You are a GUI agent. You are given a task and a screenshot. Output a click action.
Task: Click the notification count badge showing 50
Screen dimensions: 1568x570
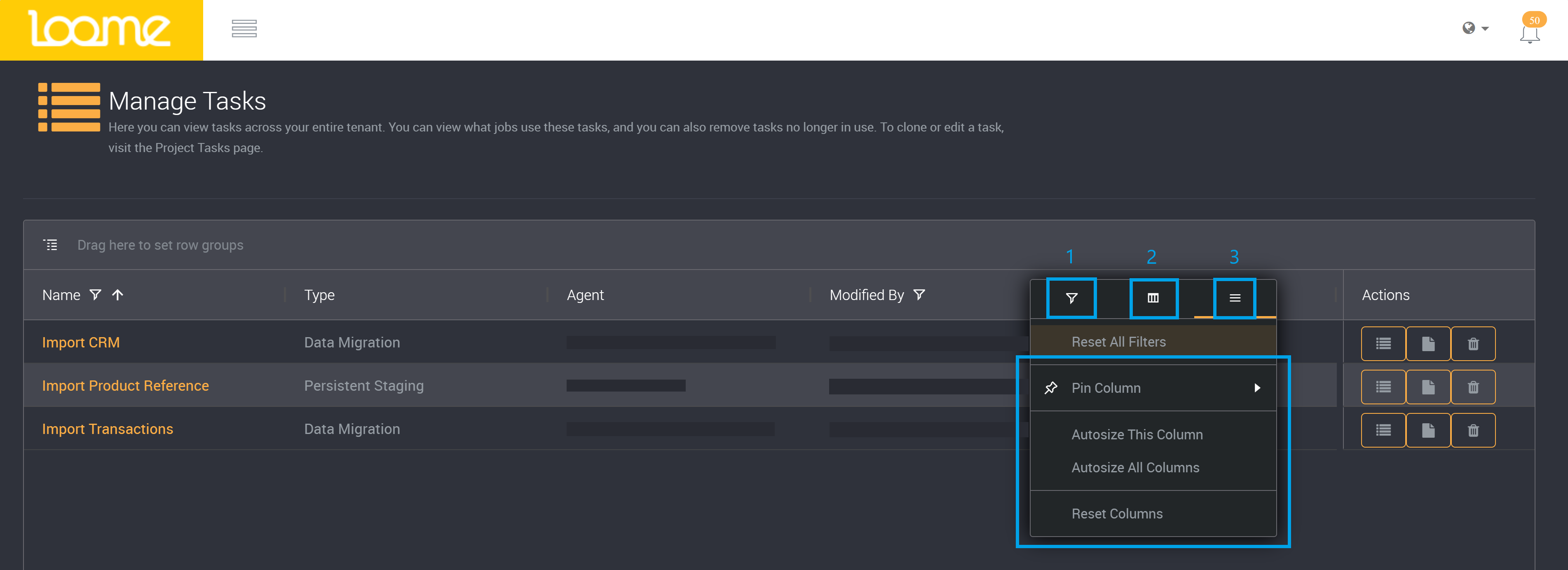[x=1535, y=20]
